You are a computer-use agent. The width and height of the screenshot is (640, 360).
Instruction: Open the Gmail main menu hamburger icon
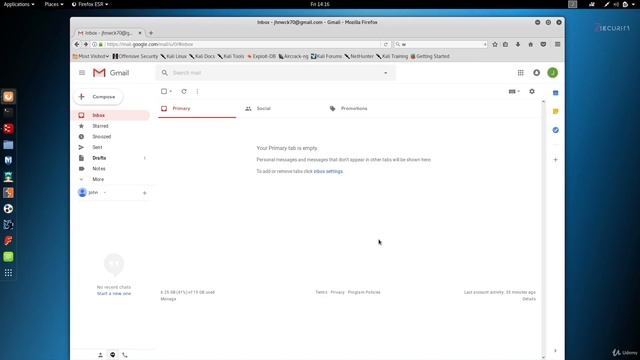[x=82, y=73]
